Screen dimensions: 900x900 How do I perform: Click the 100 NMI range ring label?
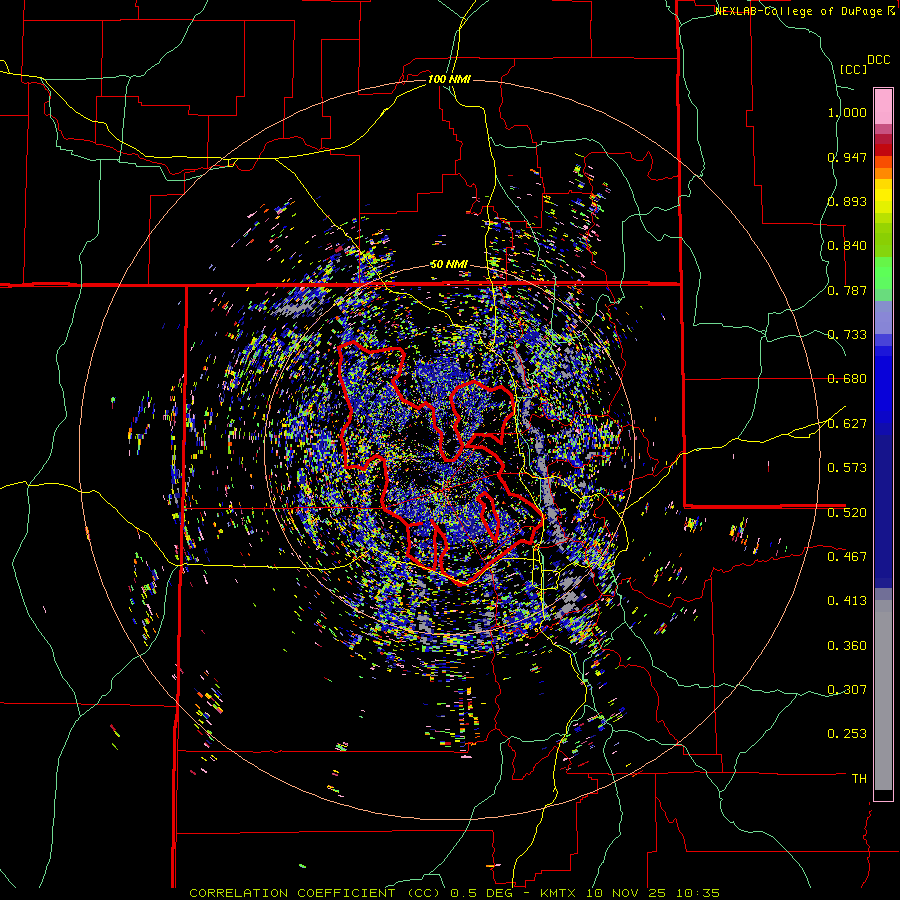pos(449,79)
